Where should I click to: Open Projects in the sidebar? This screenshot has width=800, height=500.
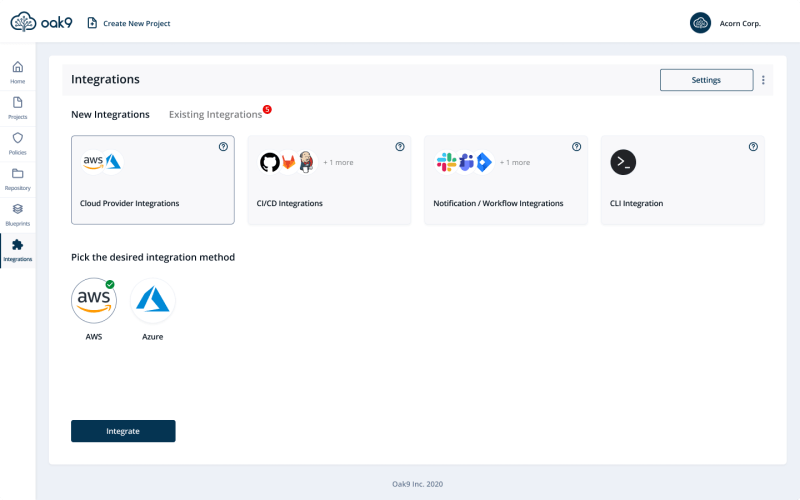click(18, 108)
